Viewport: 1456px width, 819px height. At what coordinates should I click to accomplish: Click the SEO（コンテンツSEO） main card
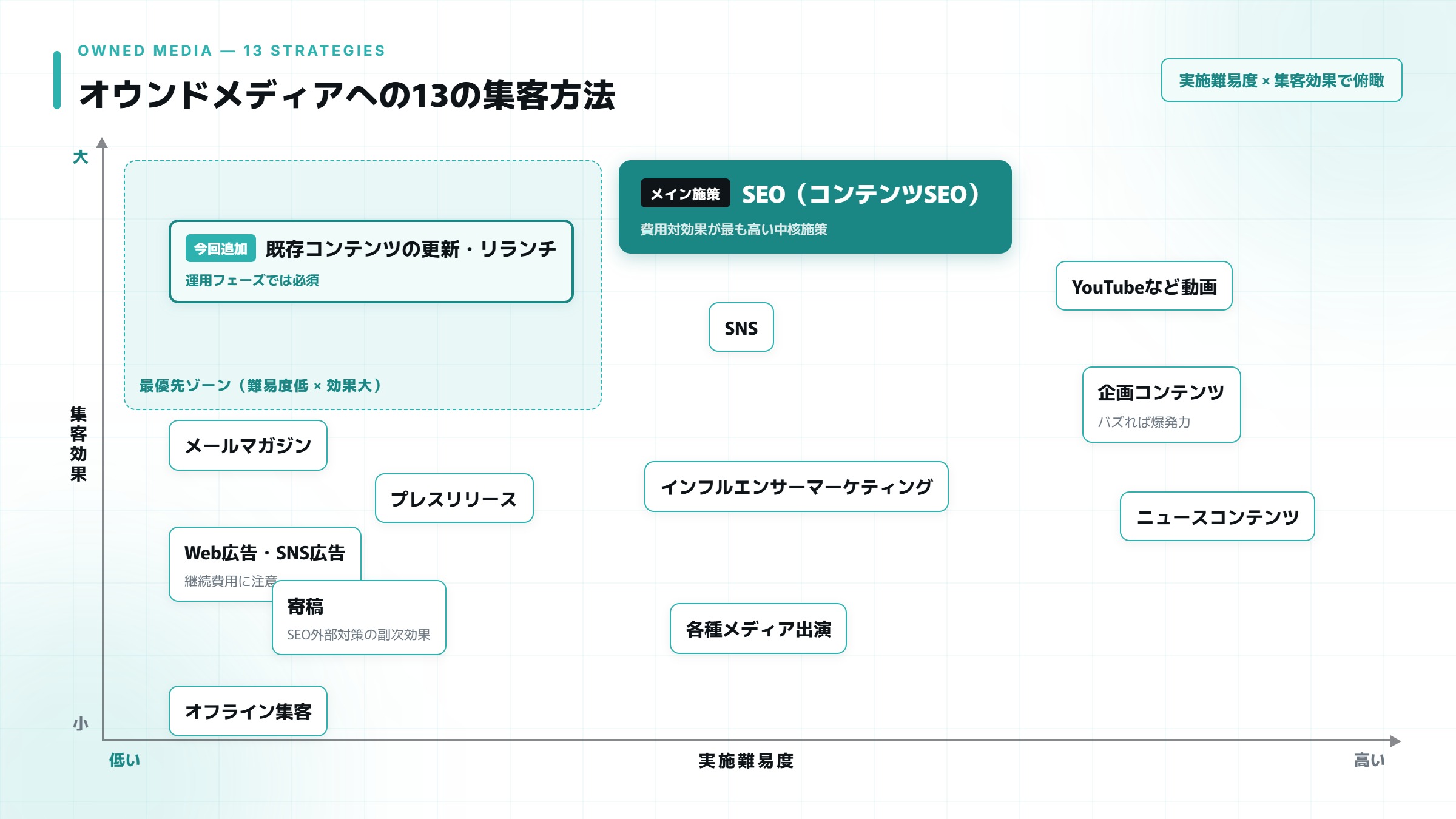(815, 207)
